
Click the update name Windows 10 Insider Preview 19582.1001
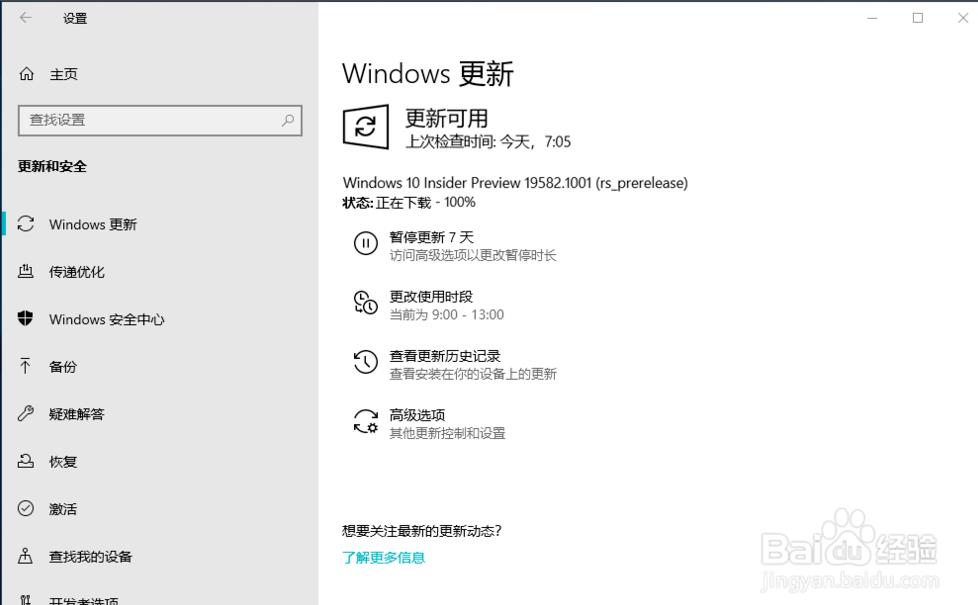click(x=515, y=183)
